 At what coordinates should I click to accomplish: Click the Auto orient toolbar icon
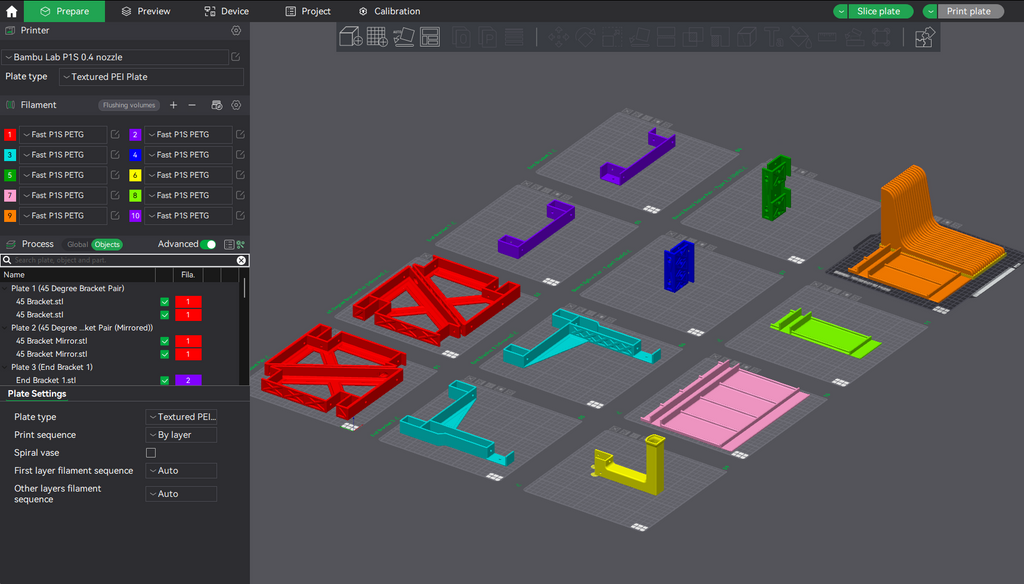point(404,37)
